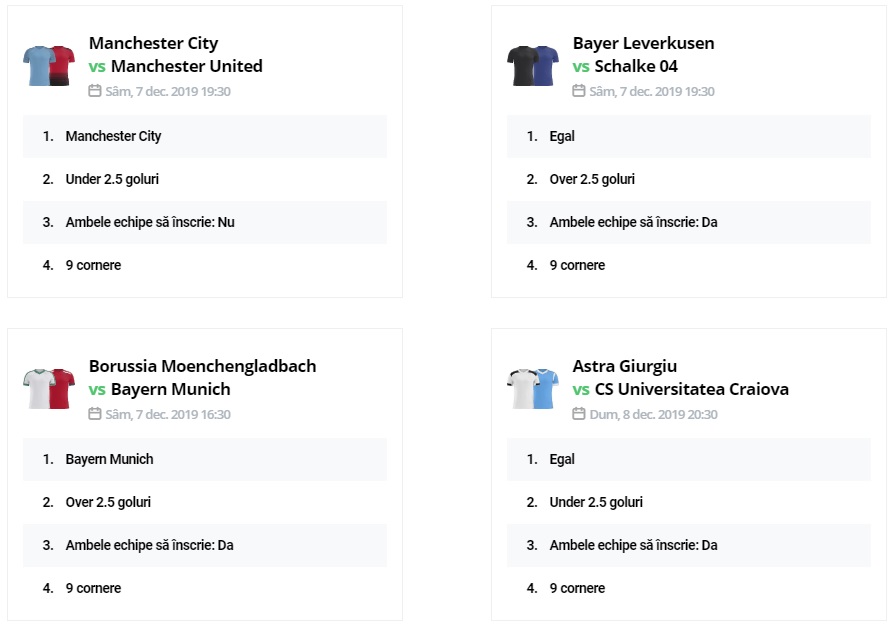The width and height of the screenshot is (895, 630).
Task: Open Astra Giurgiu vs CS Universitatea Craiova title
Action: click(680, 378)
